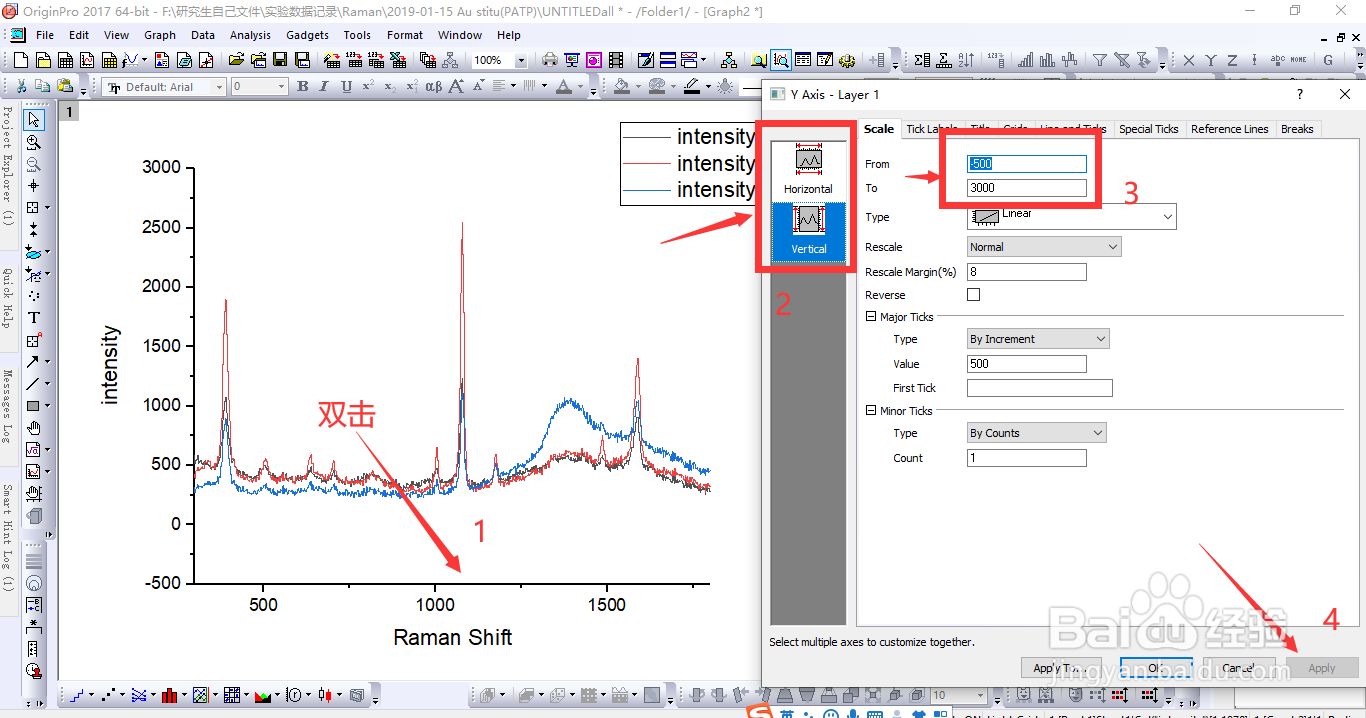
Task: Open the Rescale magnifier tool icon
Action: 782,60
